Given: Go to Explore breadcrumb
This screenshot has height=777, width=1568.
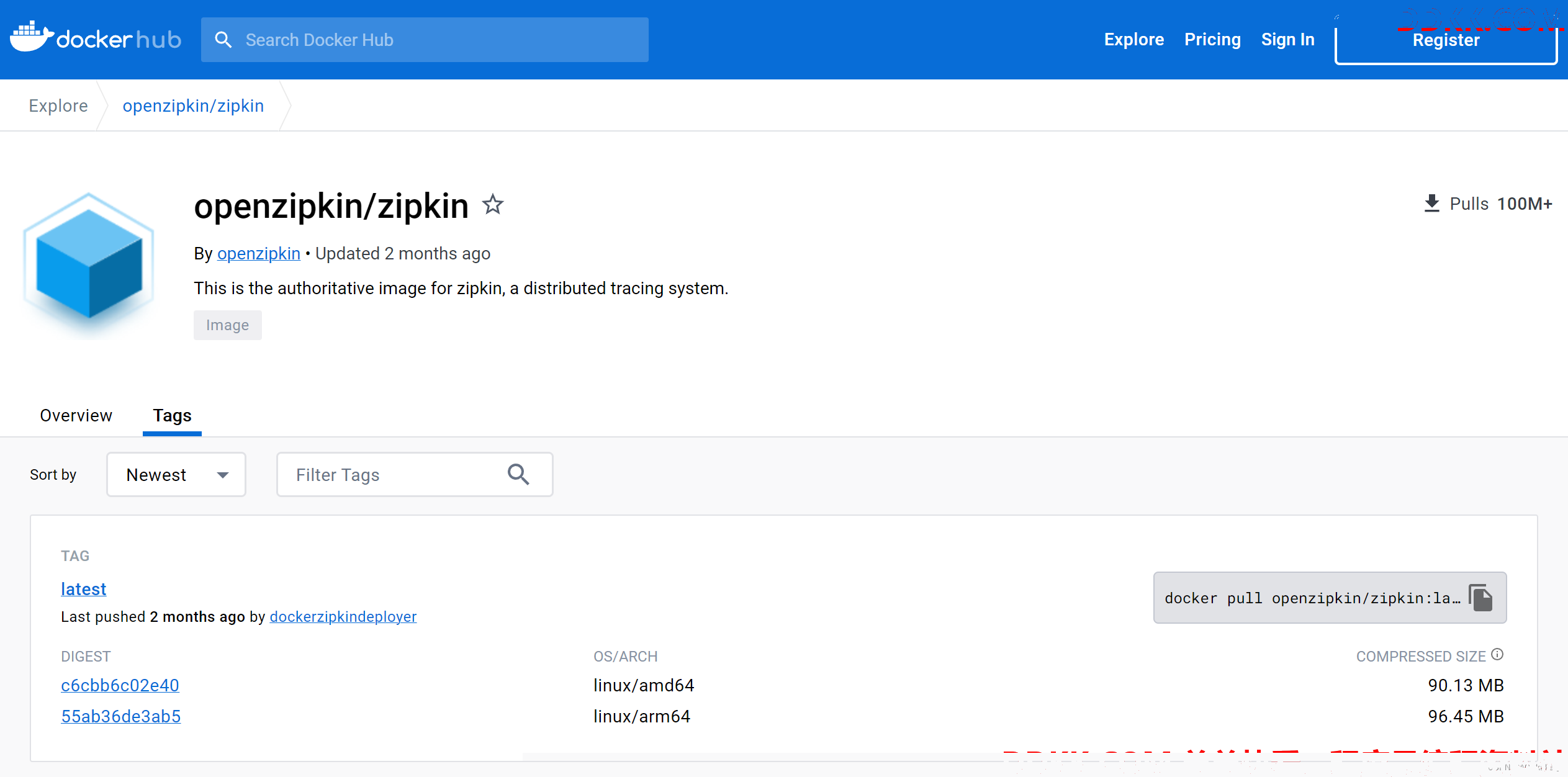Looking at the screenshot, I should click(58, 106).
